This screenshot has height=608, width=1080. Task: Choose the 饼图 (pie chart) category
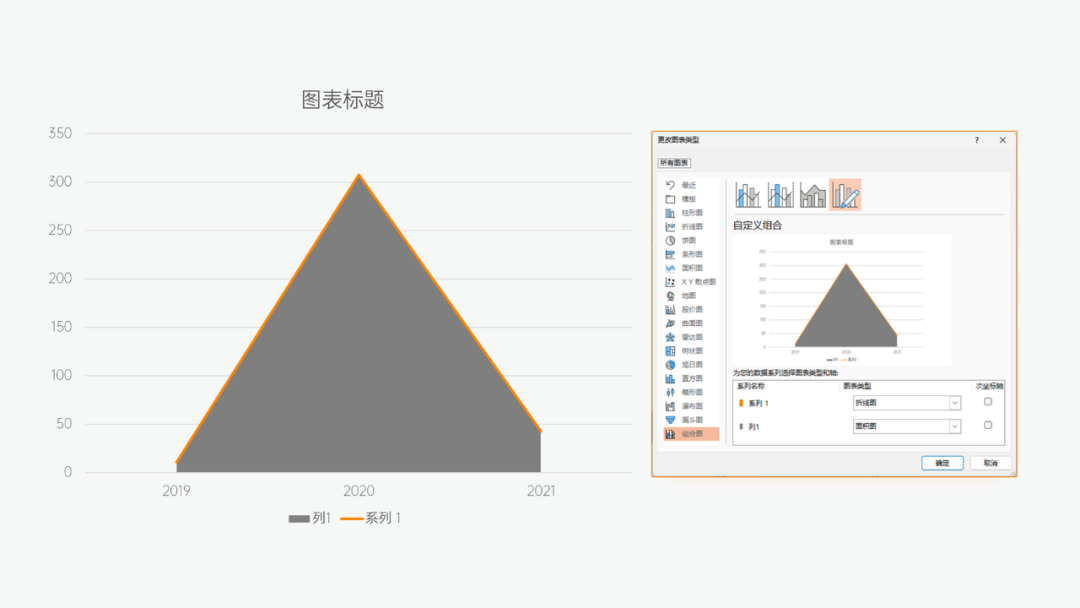coord(688,241)
